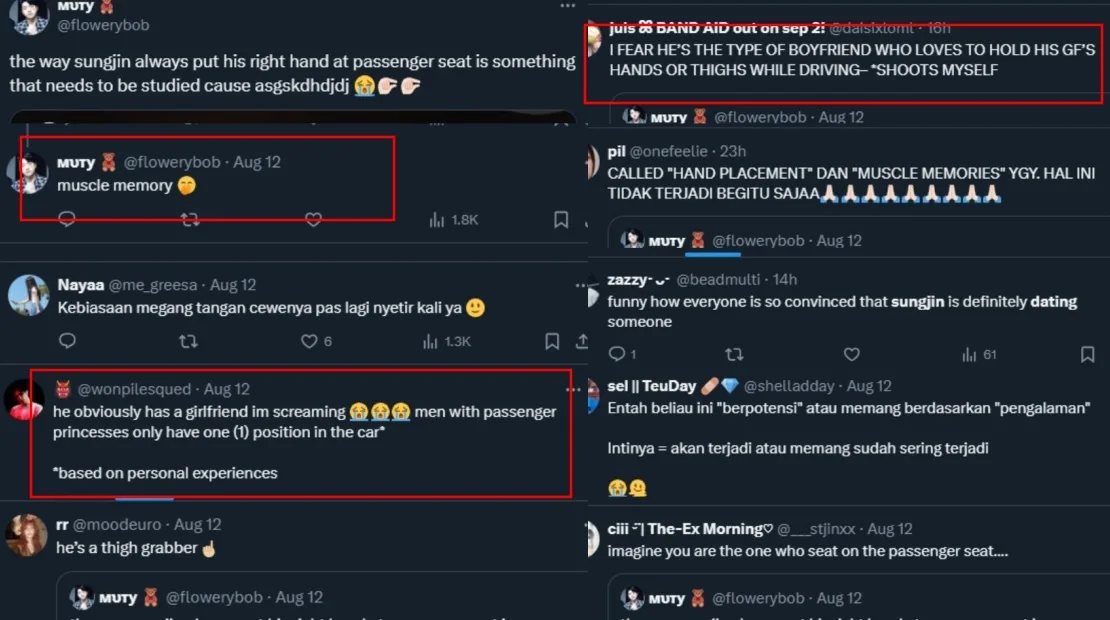The image size is (1110, 620).
Task: Bookmark Nayaa's tweet
Action: [x=552, y=341]
